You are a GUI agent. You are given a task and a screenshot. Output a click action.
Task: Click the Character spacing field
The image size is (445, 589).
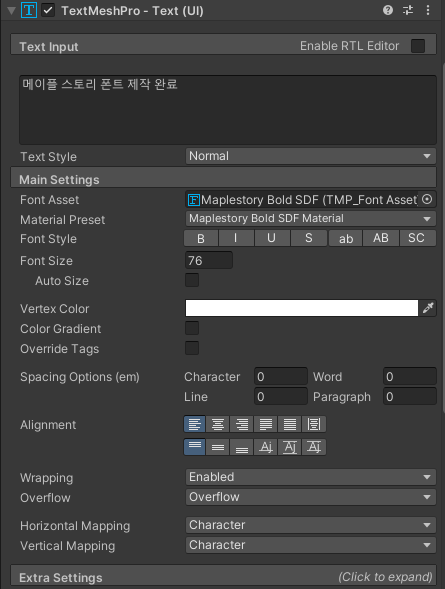point(281,376)
